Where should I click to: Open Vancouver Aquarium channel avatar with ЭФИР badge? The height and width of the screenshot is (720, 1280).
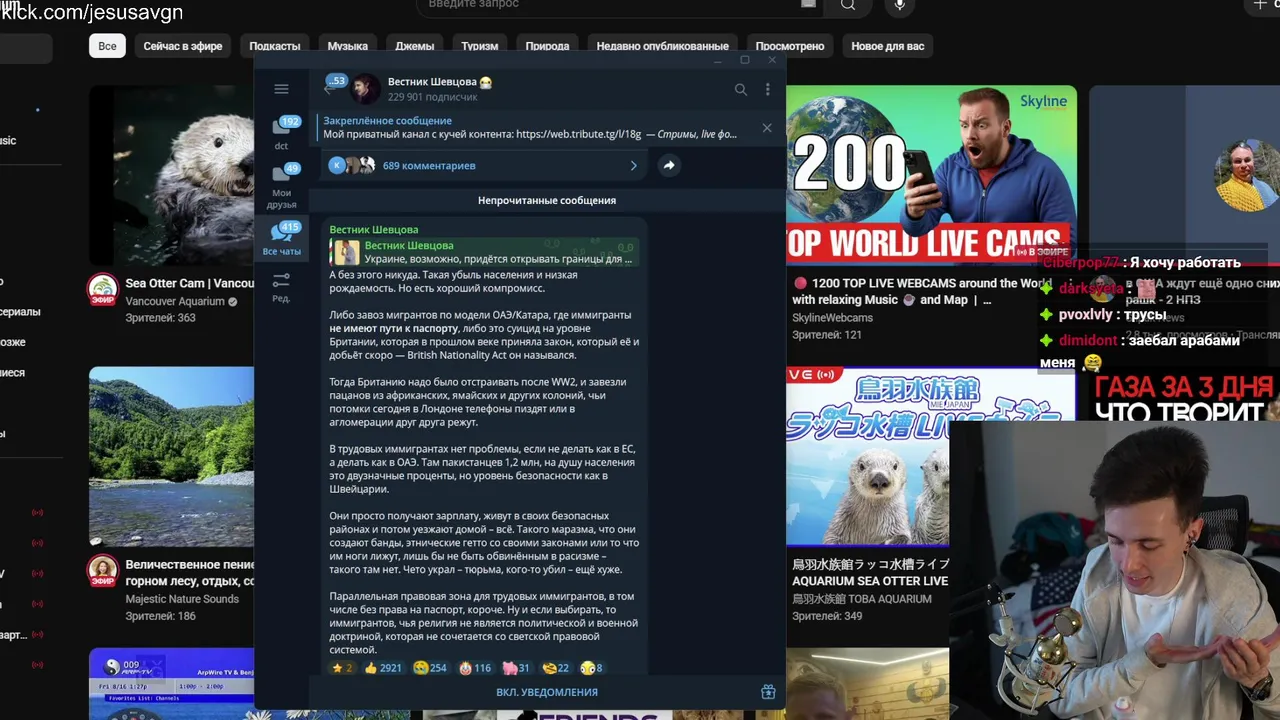103,290
